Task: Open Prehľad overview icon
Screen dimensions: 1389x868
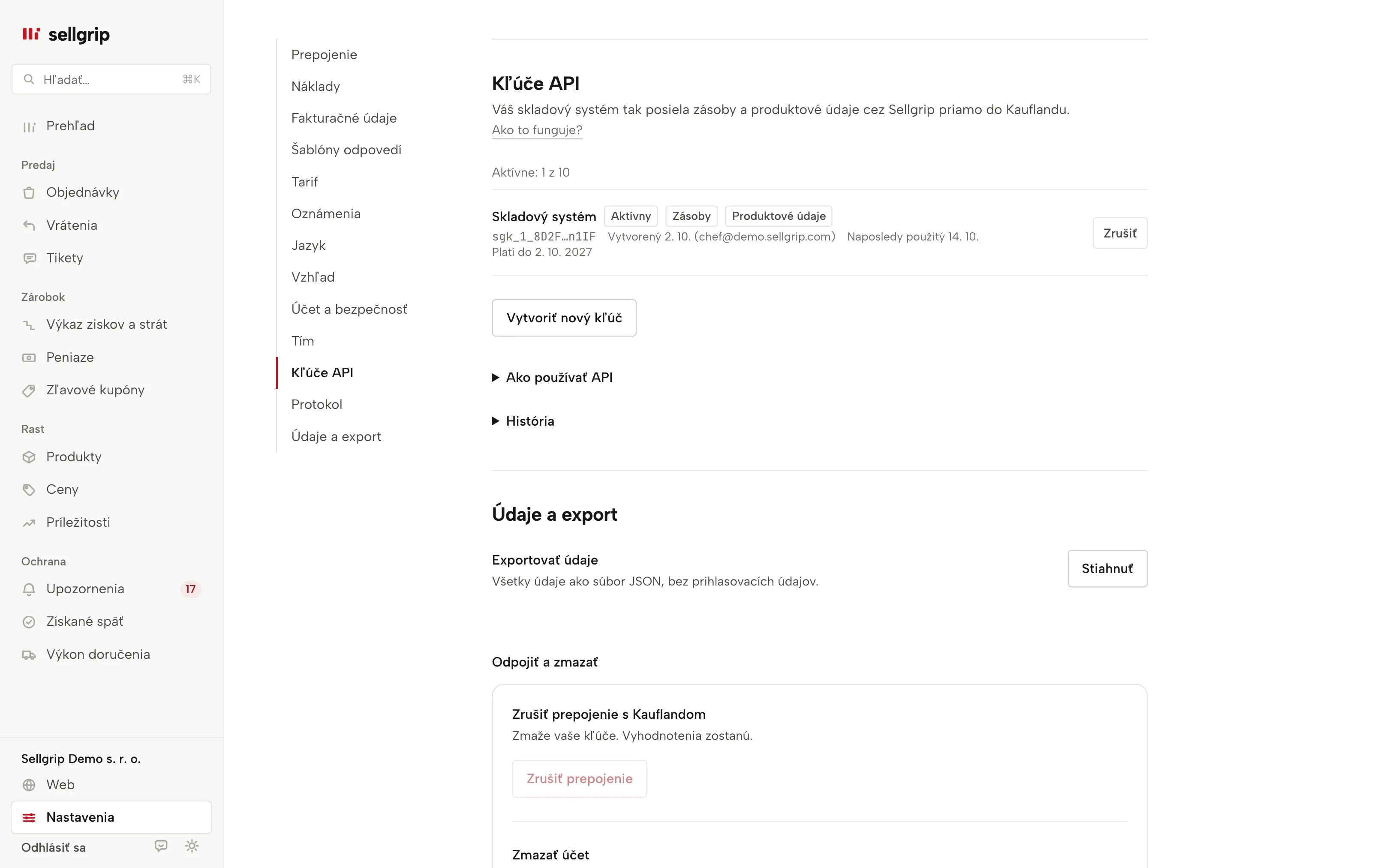Action: (29, 127)
